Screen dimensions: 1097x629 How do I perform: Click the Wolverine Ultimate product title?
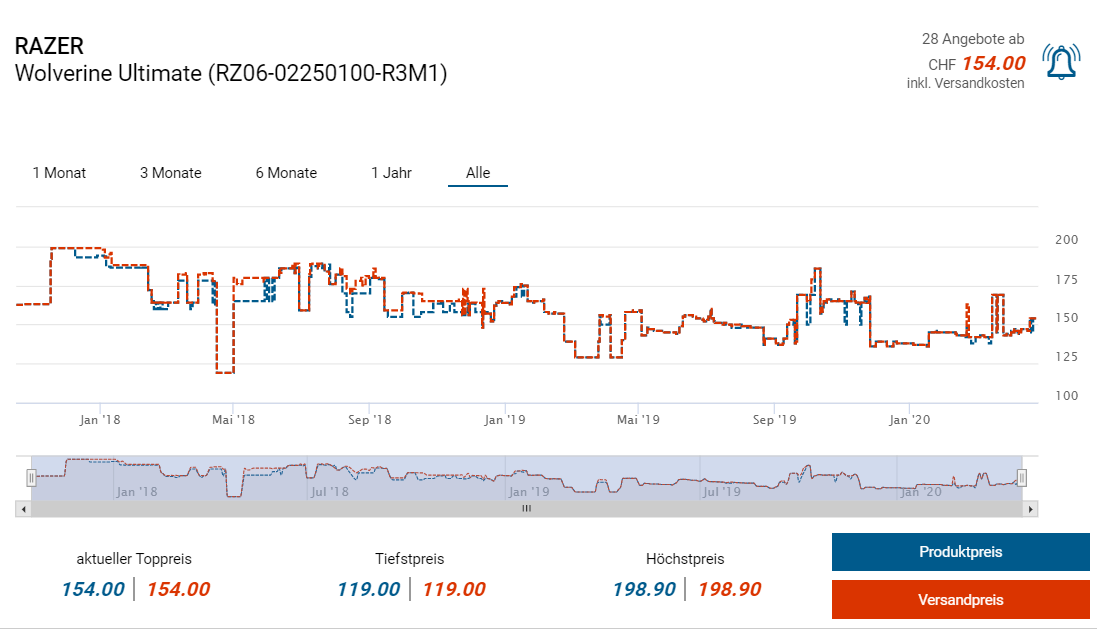(x=231, y=73)
